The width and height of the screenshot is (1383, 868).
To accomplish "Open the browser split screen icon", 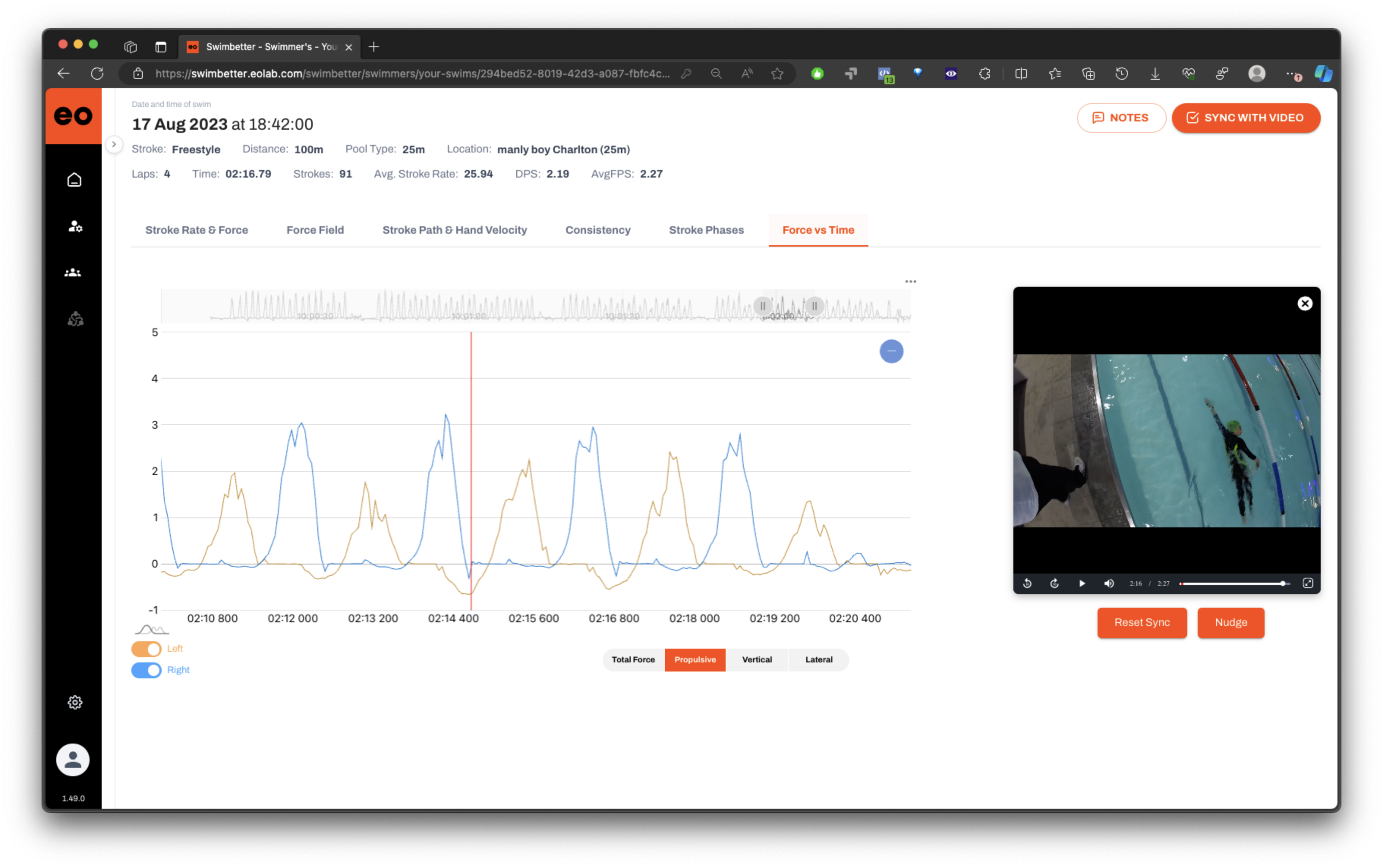I will tap(1021, 74).
